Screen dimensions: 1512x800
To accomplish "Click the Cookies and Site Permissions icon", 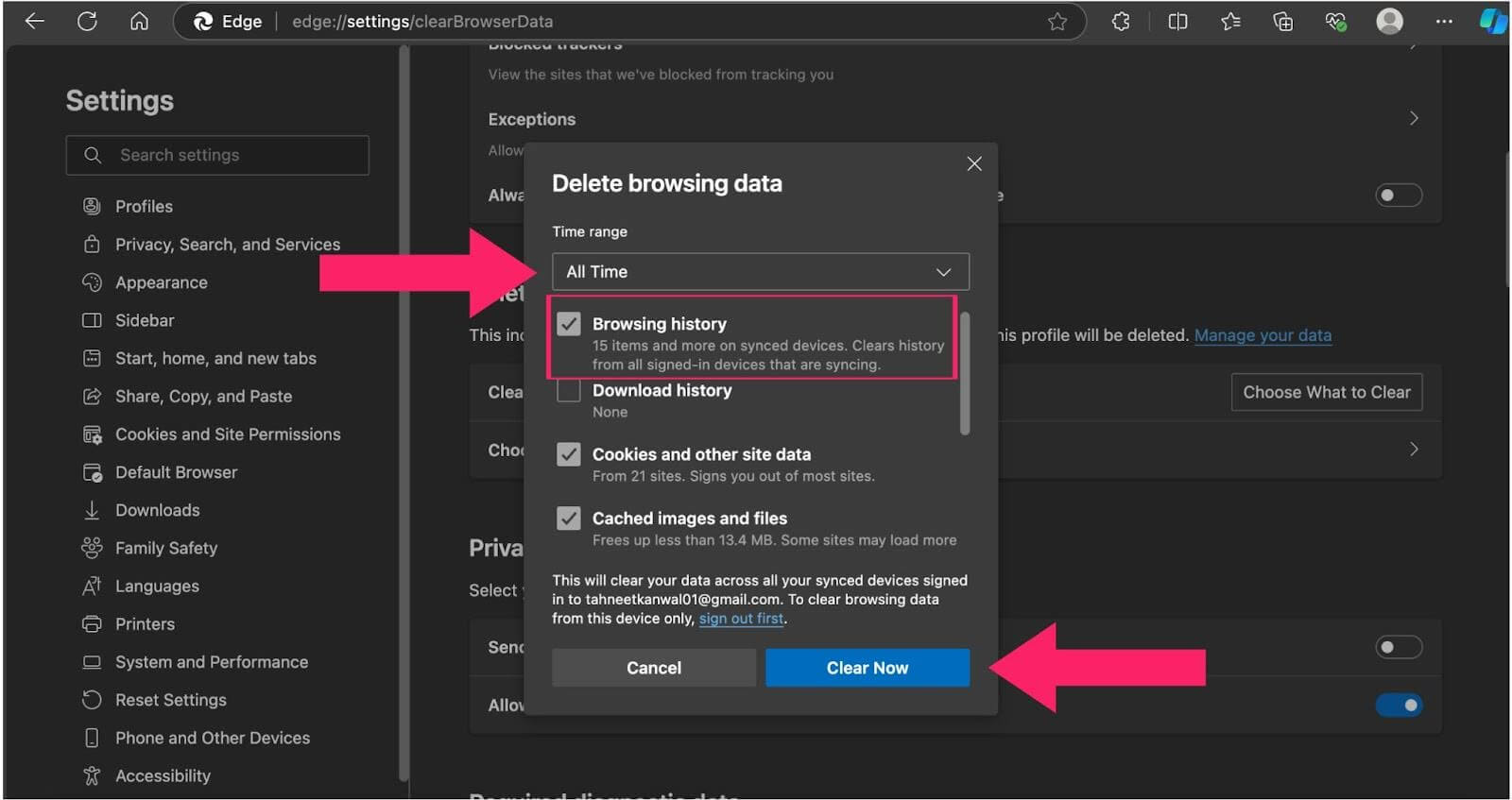I will [92, 434].
